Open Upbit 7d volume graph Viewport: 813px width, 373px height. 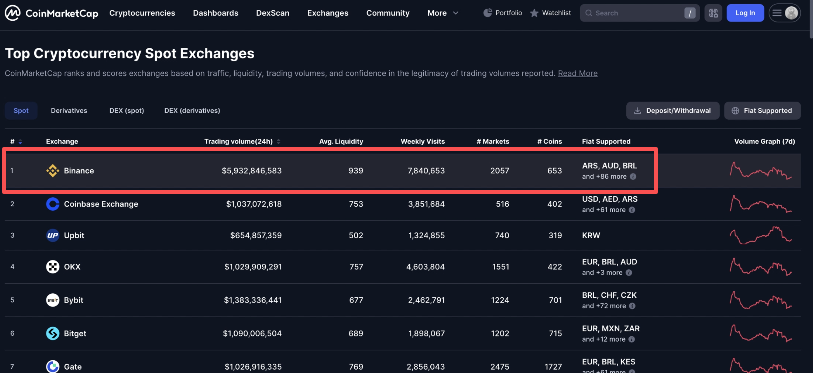pyautogui.click(x=761, y=236)
